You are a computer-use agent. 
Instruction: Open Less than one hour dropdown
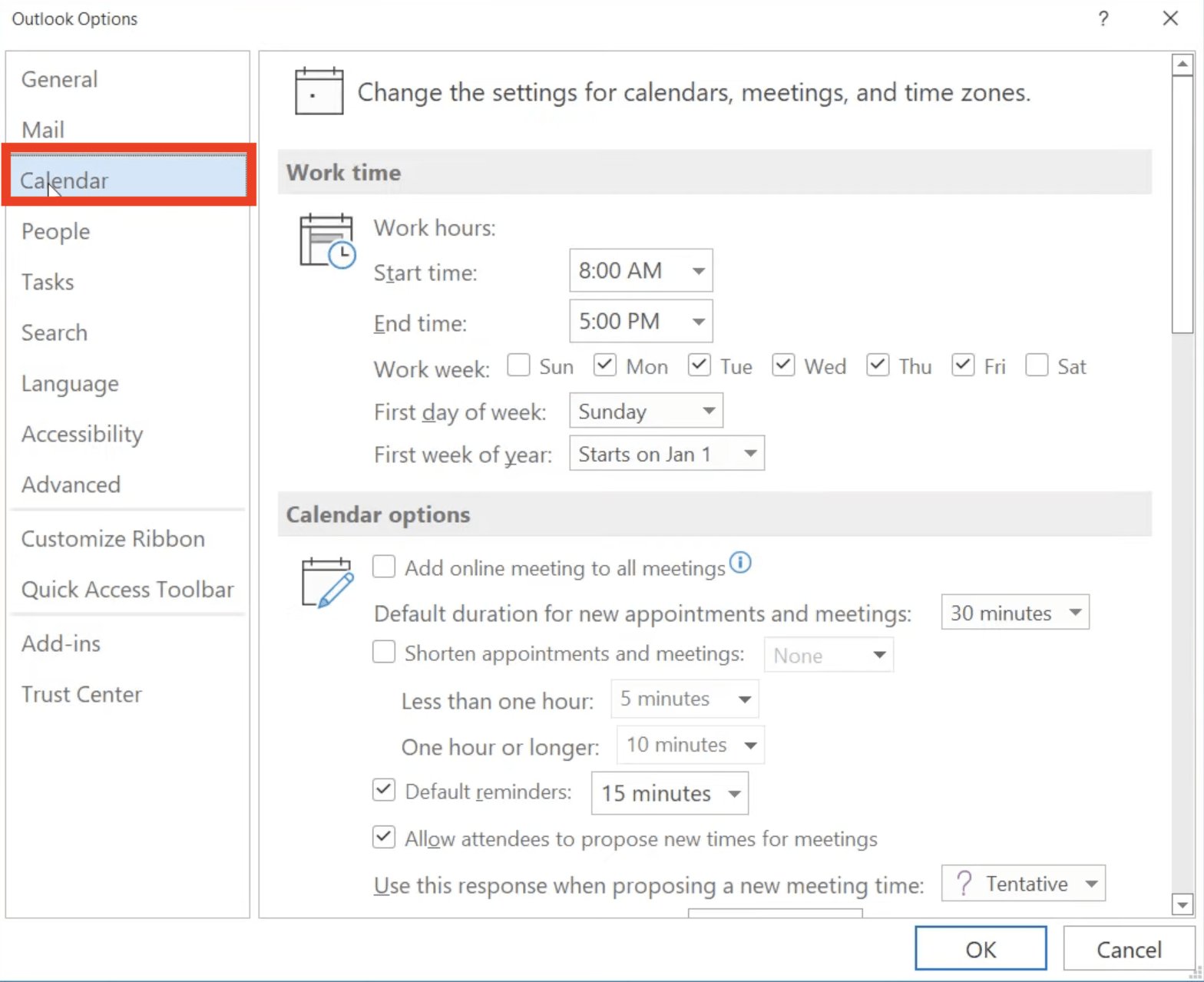pos(685,699)
